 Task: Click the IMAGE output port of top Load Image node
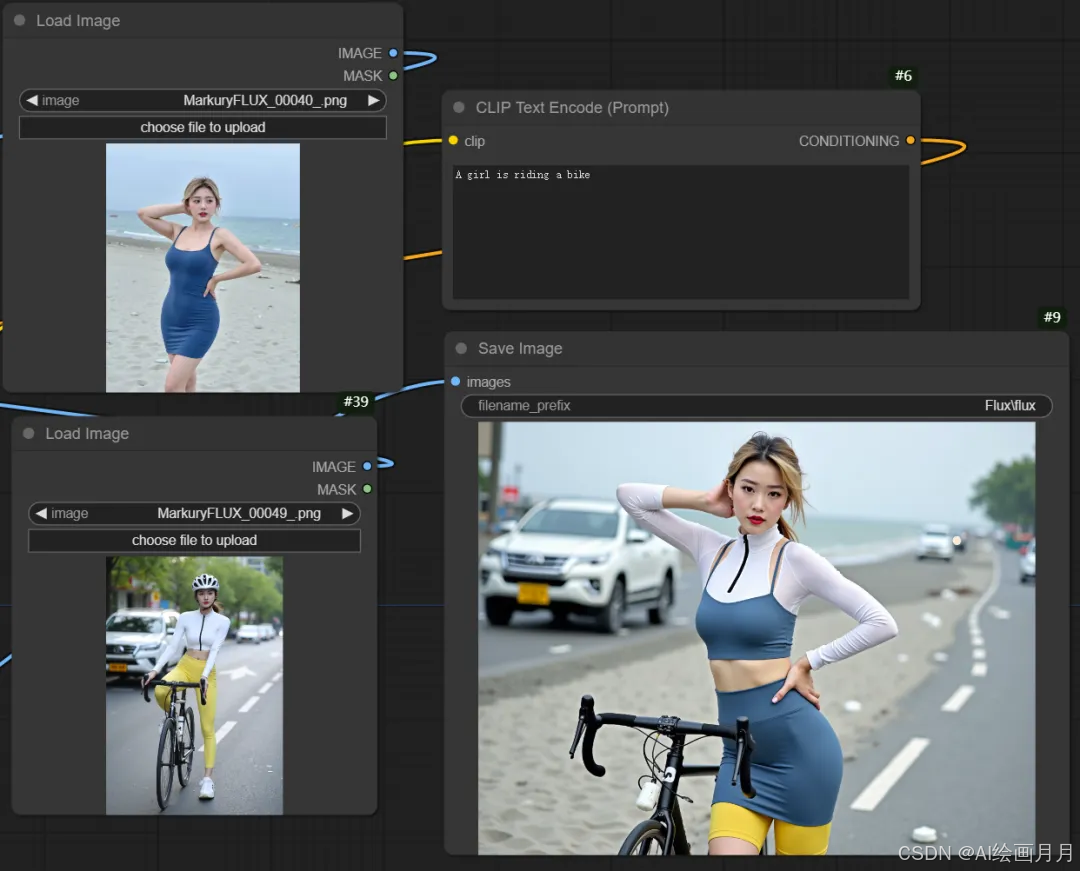[x=393, y=53]
